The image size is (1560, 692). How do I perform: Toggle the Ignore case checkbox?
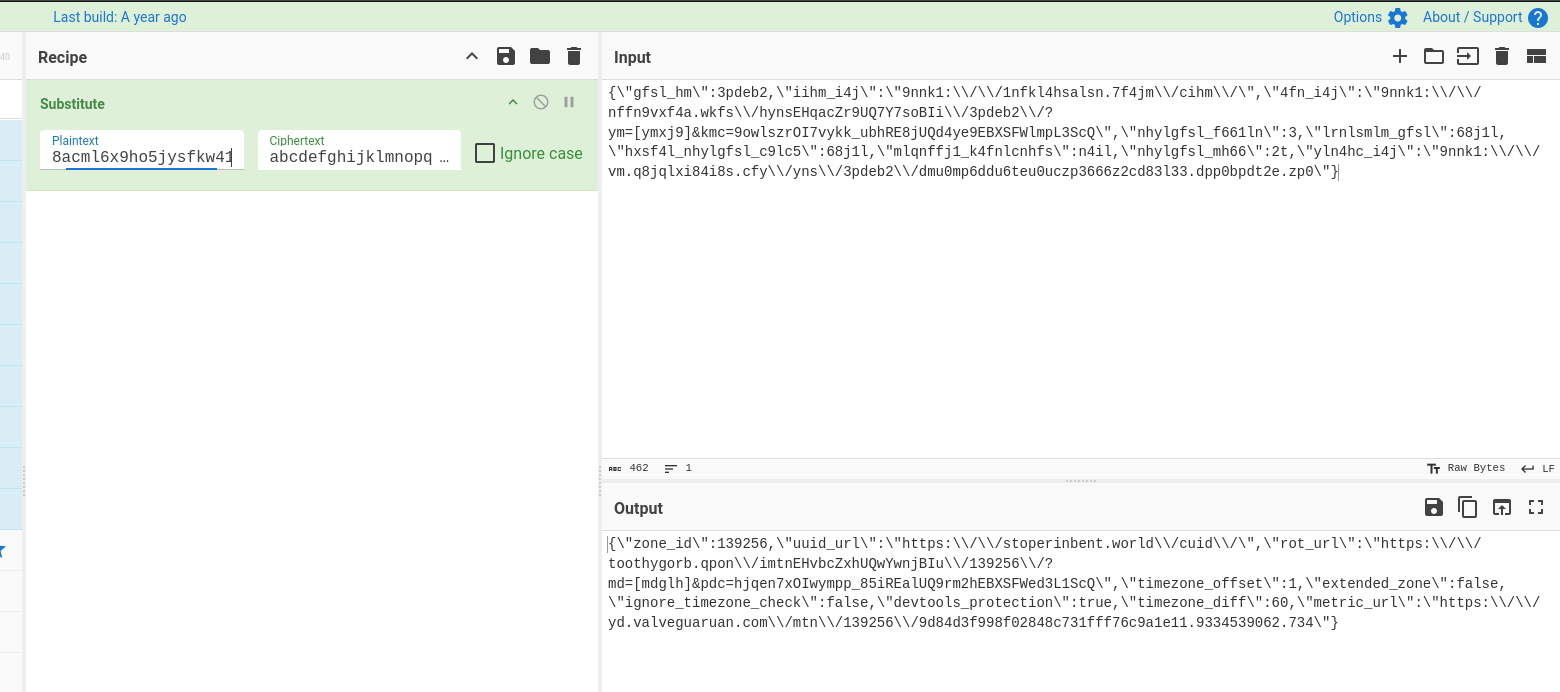click(x=485, y=153)
